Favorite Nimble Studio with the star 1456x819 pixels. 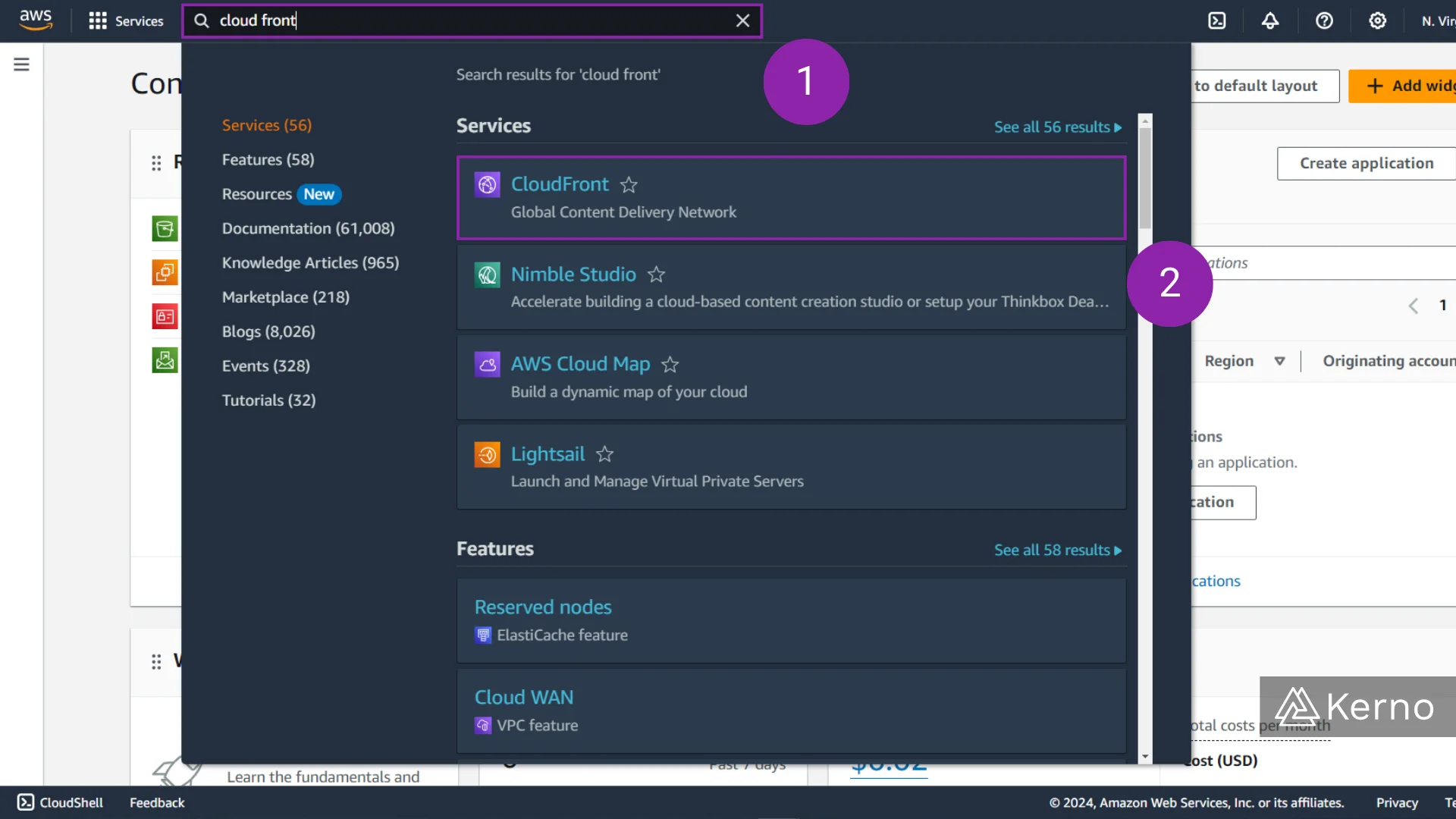(x=656, y=275)
